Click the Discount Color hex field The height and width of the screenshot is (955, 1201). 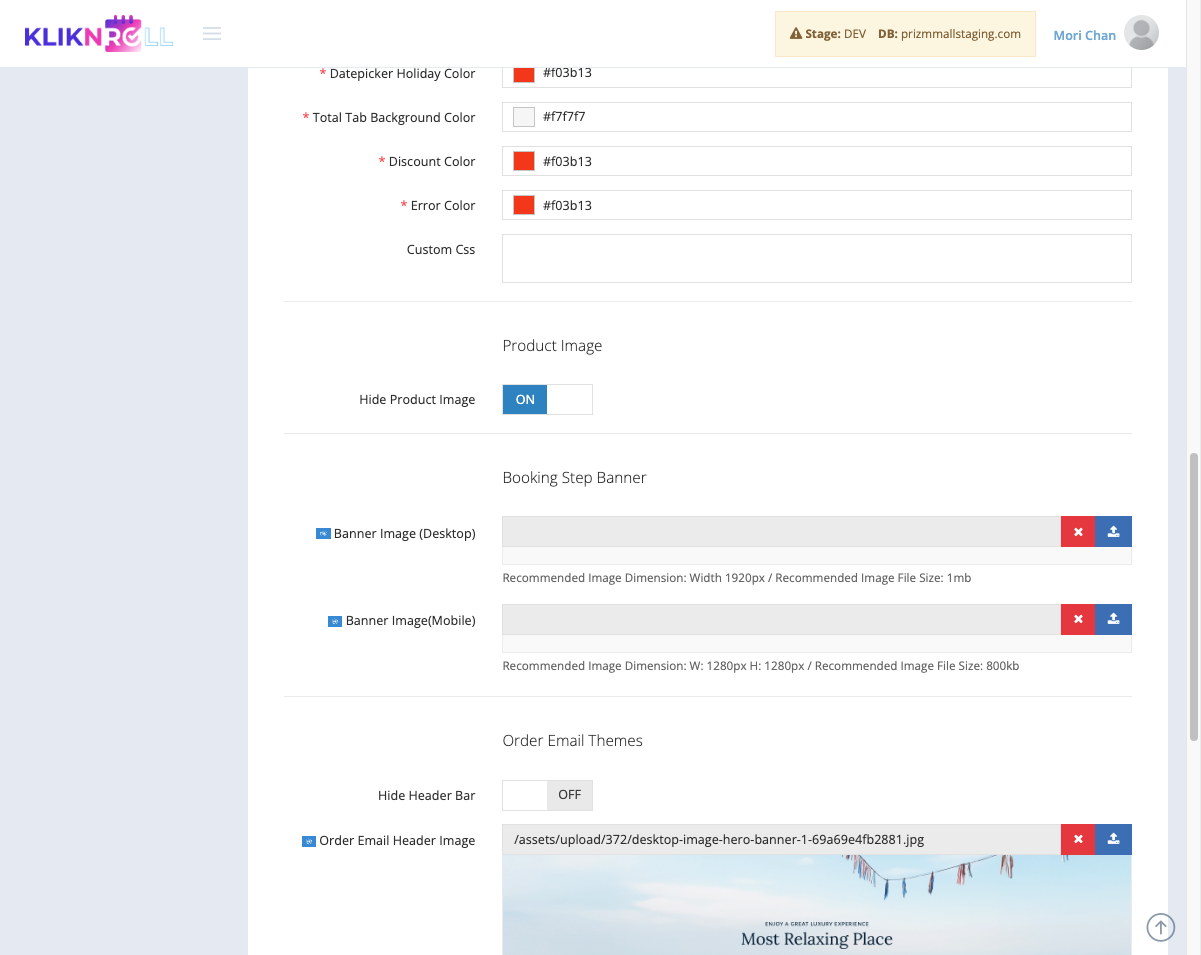click(x=816, y=161)
